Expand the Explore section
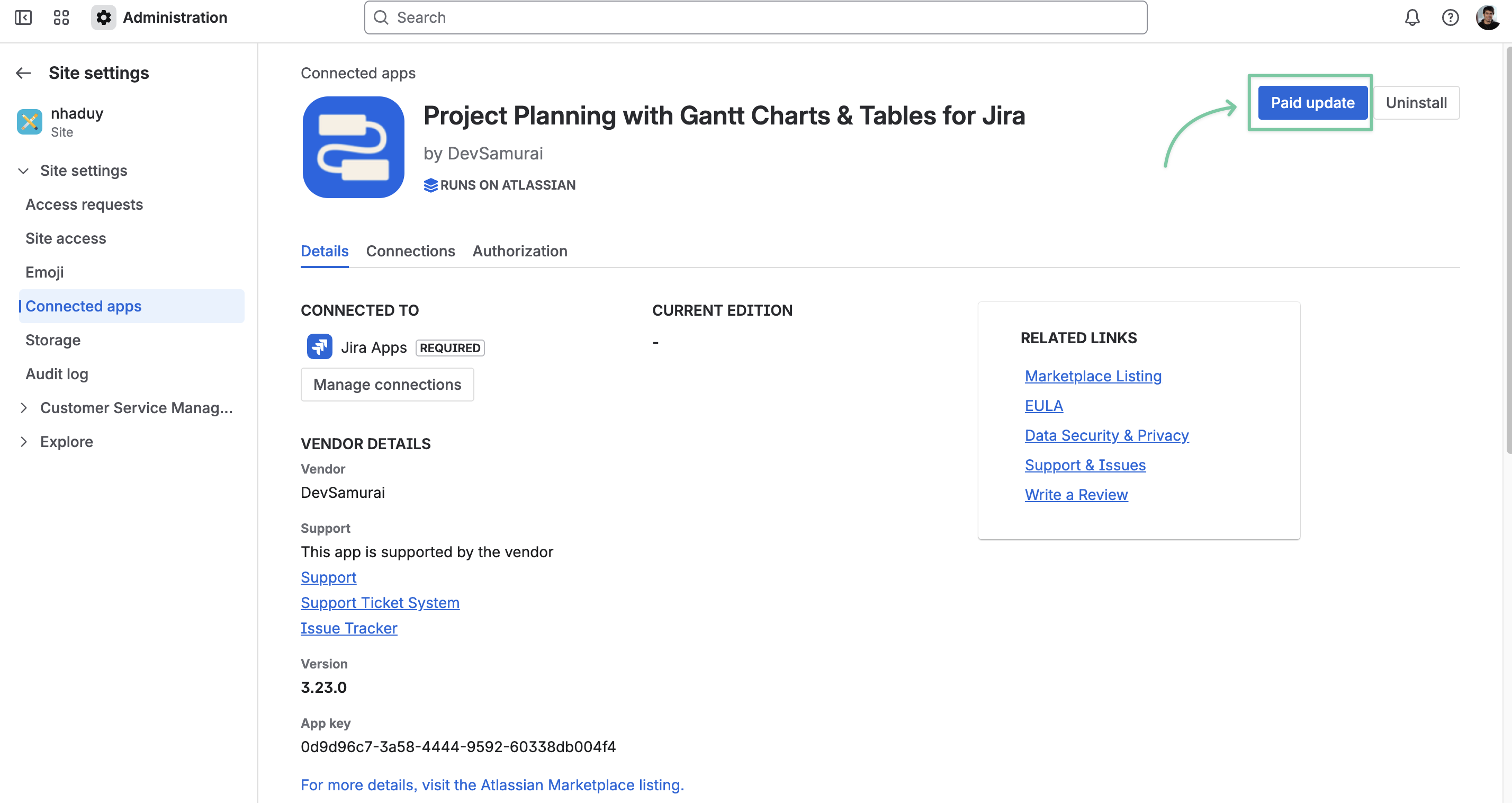 pyautogui.click(x=23, y=442)
